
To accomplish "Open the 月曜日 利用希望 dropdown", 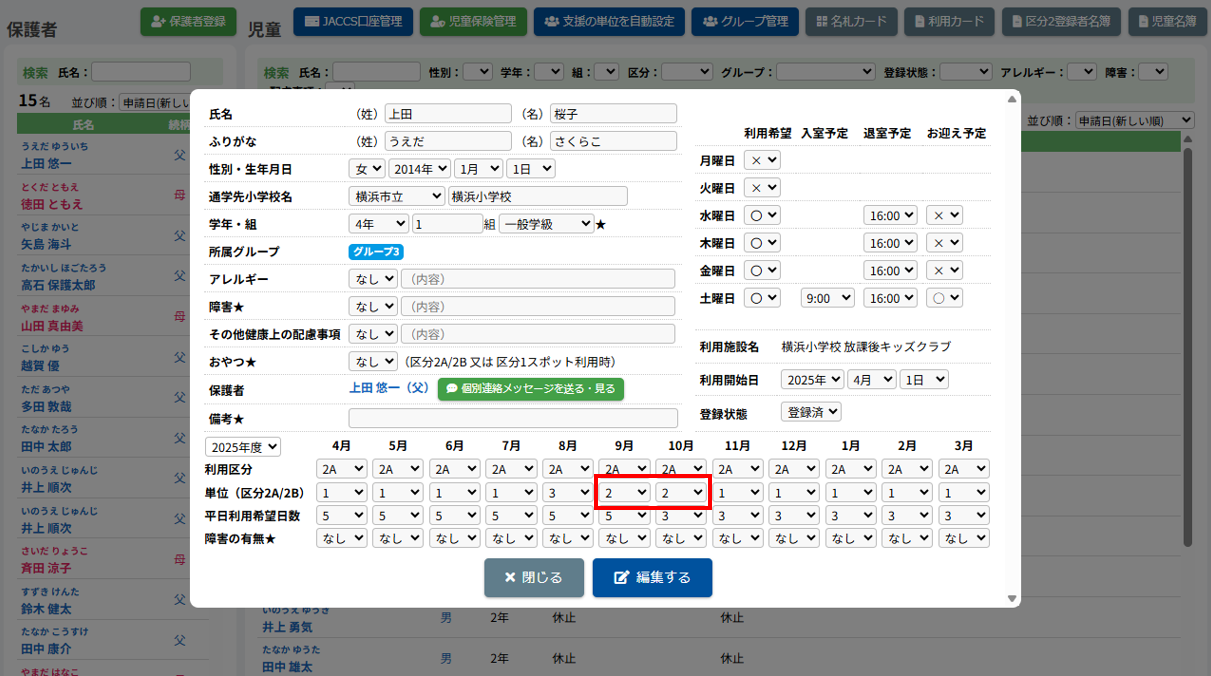I will (764, 160).
